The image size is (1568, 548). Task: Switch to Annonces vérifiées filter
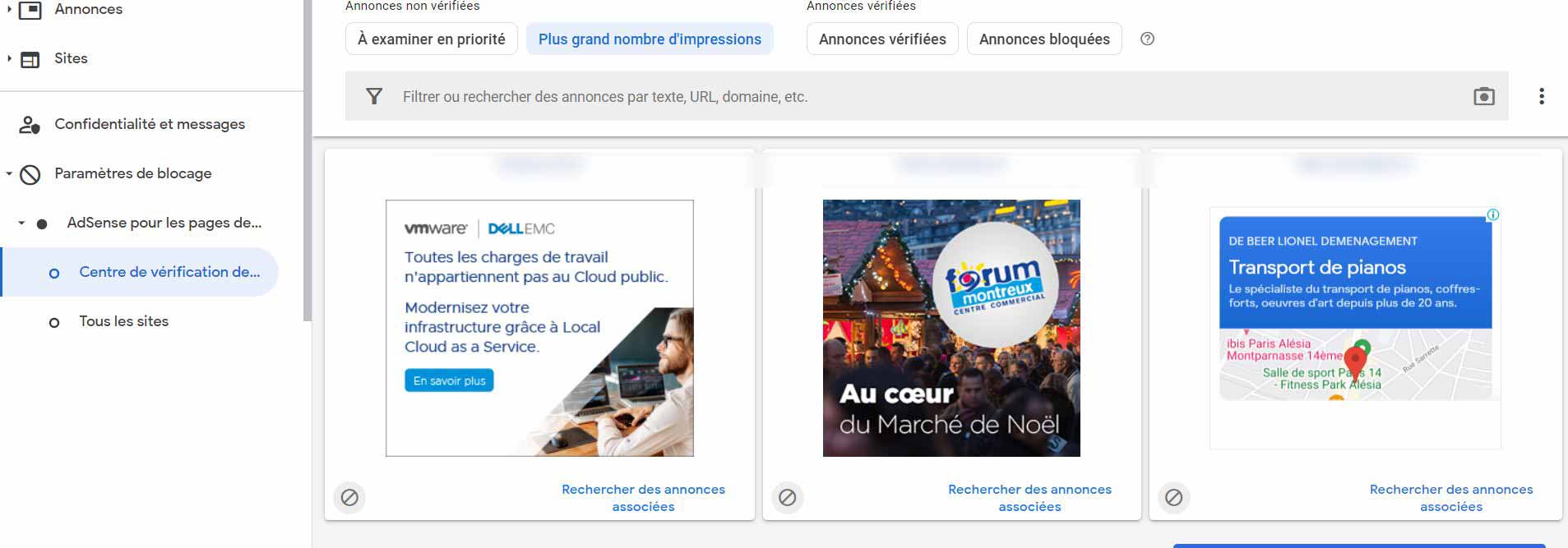(x=882, y=39)
